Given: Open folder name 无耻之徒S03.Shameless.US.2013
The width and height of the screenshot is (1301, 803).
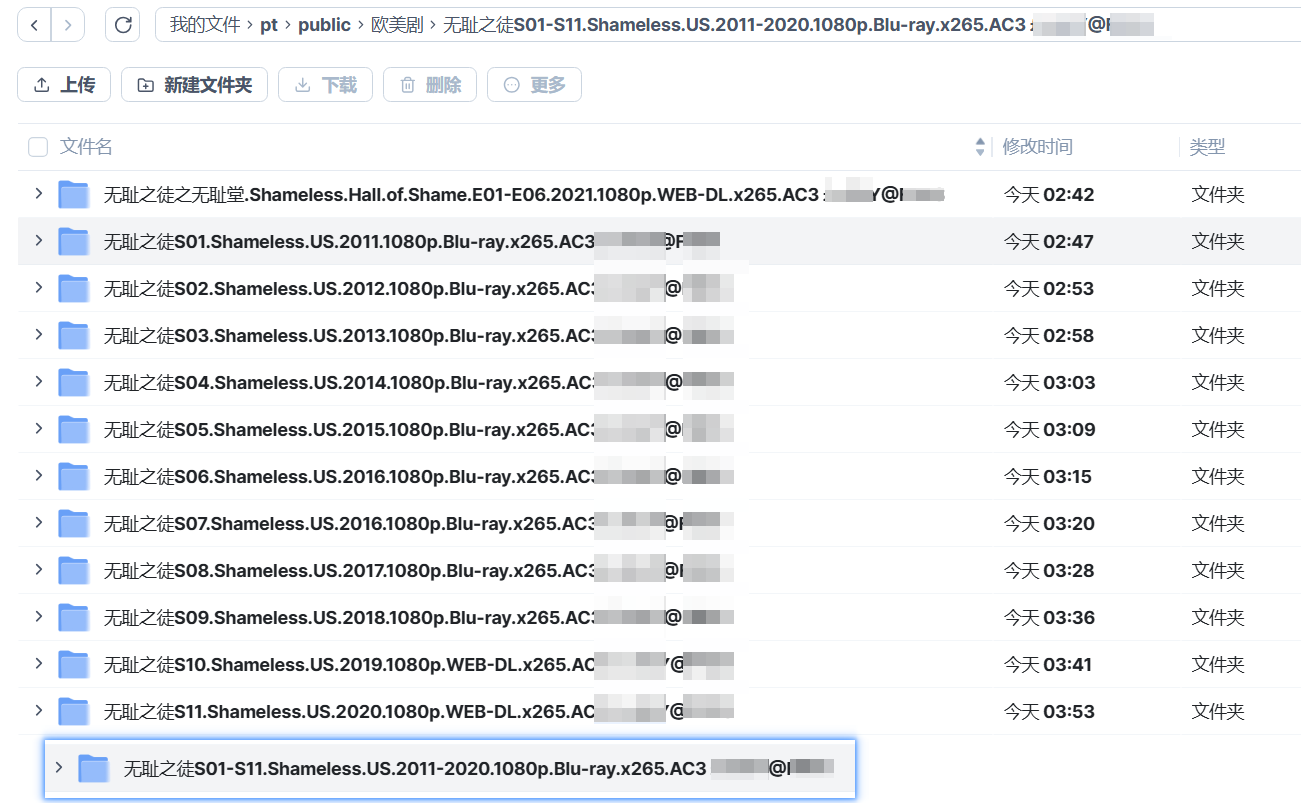Looking at the screenshot, I should tap(419, 335).
